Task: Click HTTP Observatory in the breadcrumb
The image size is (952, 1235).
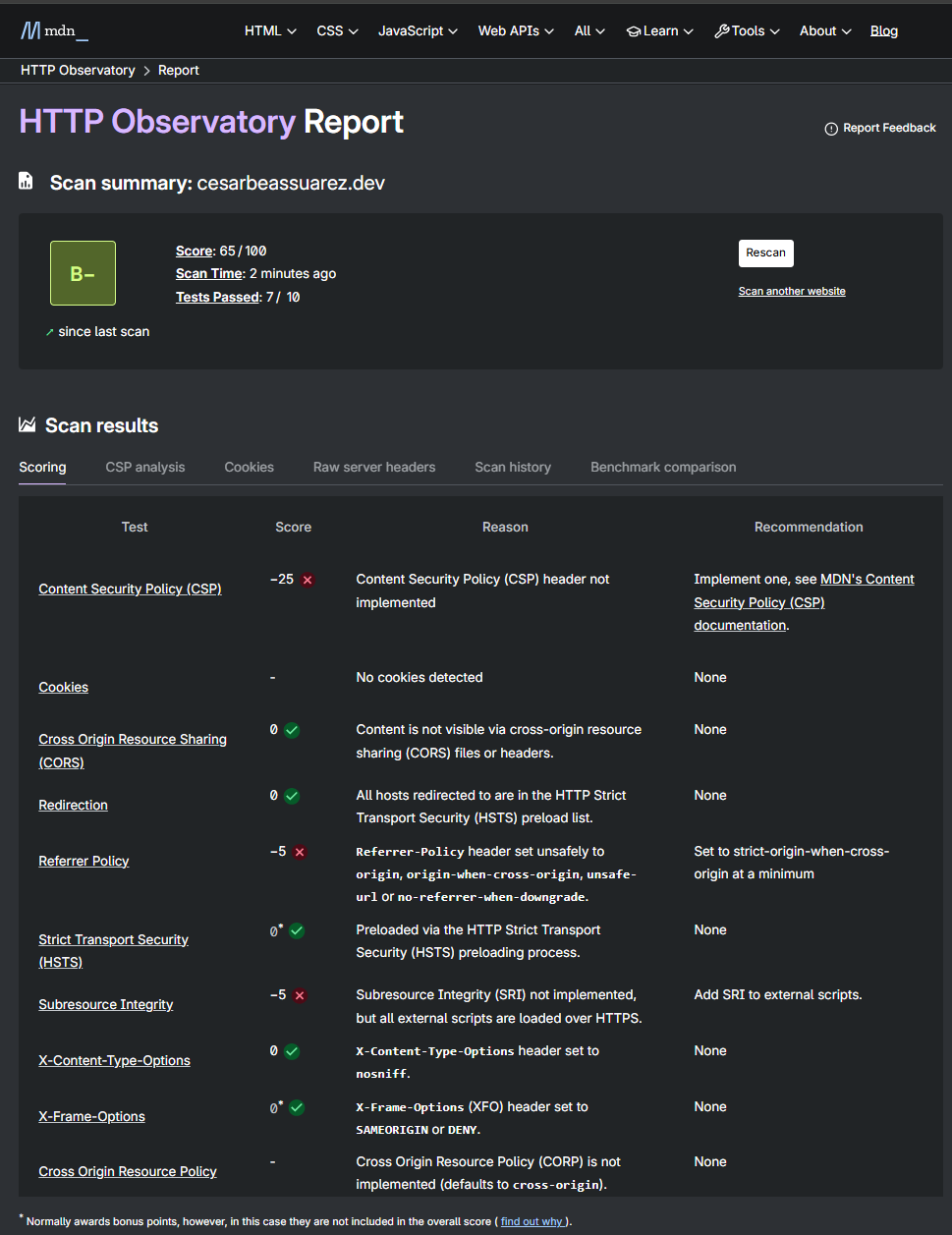Action: pyautogui.click(x=78, y=70)
